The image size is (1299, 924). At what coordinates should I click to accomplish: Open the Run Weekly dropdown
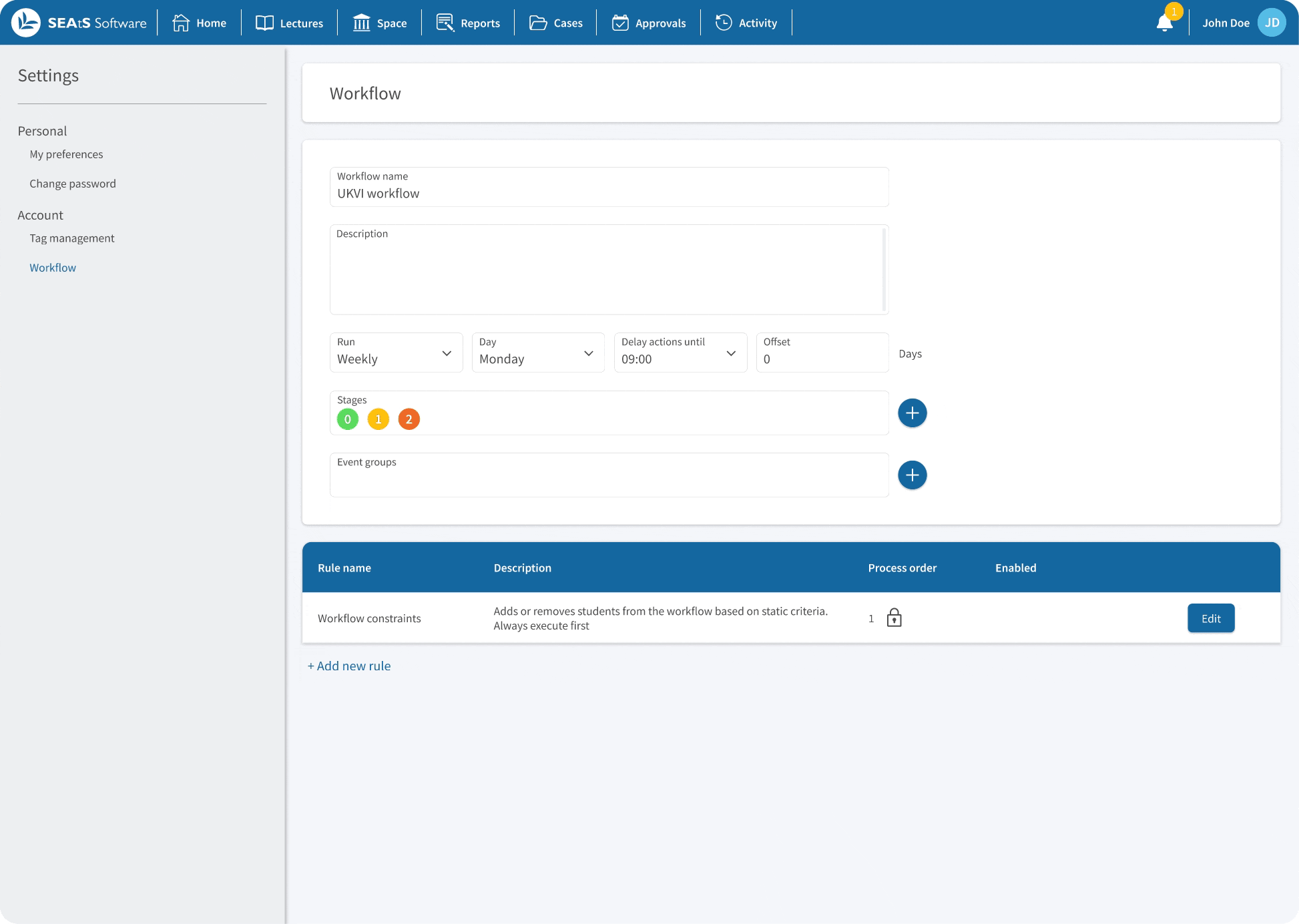click(x=397, y=353)
